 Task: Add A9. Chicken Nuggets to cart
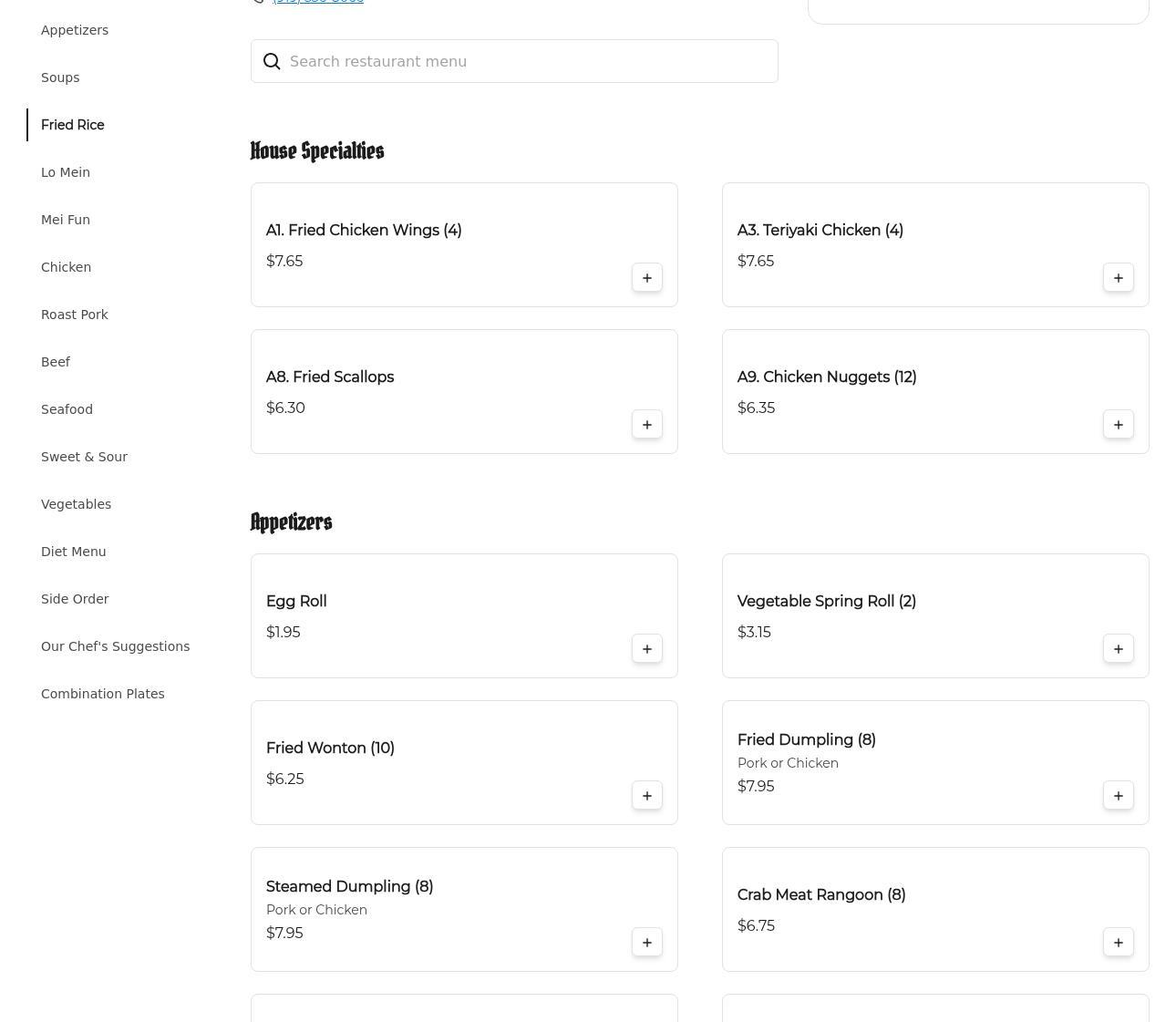pos(1119,425)
